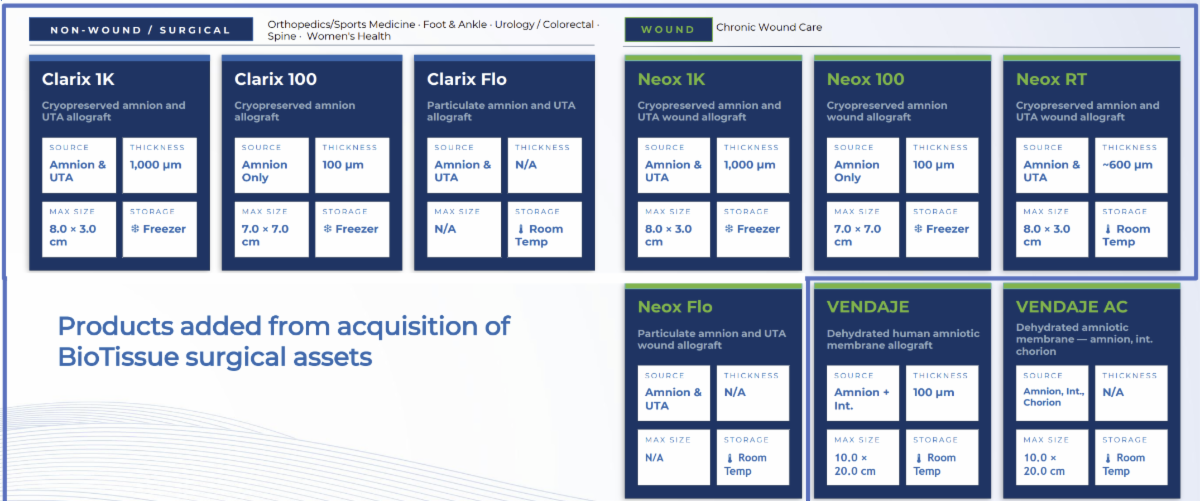1200x501 pixels.
Task: Click the VENDAJE AC card heading
Action: 1074,307
